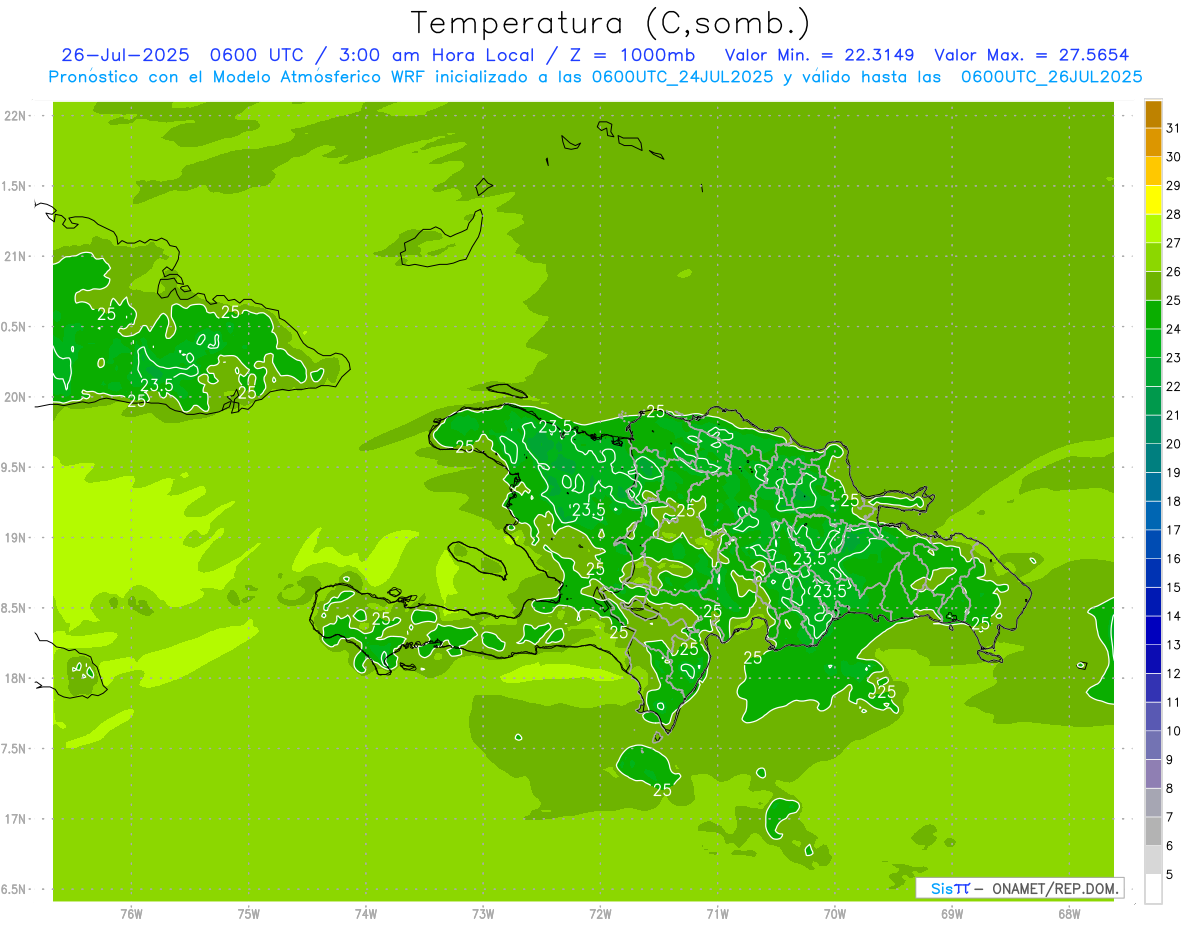This screenshot has height=927, width=1200.
Task: Pick the yellow swatch between 28 and 29
Action: [x=1153, y=200]
